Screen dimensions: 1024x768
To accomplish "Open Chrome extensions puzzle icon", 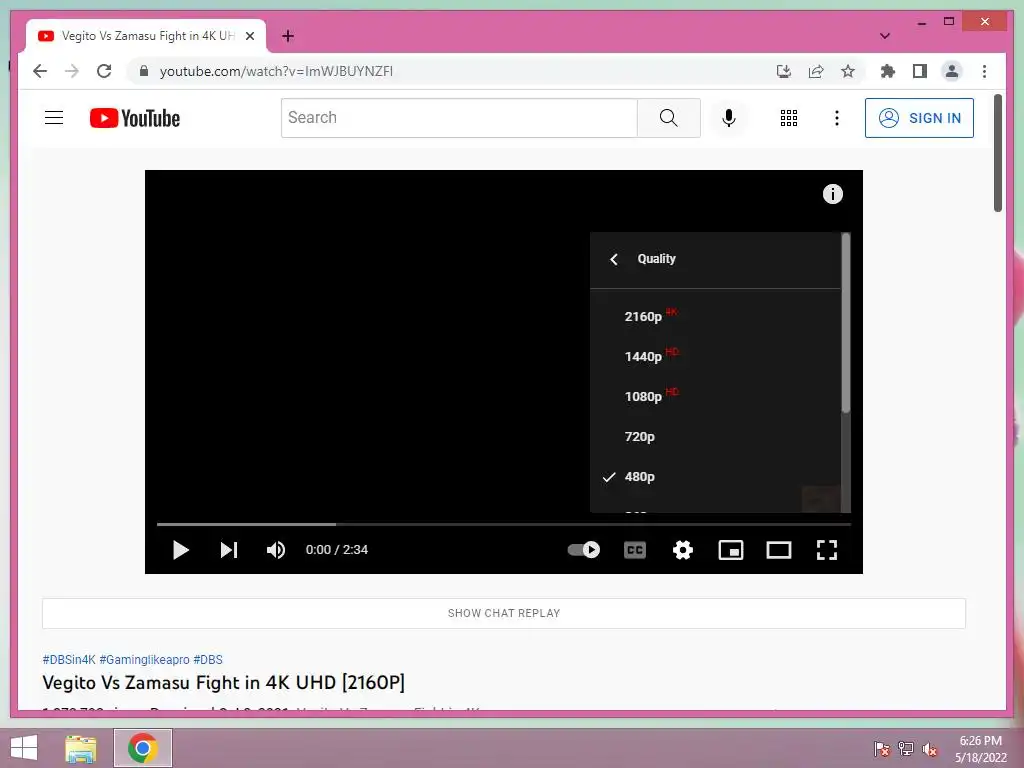I will 888,71.
